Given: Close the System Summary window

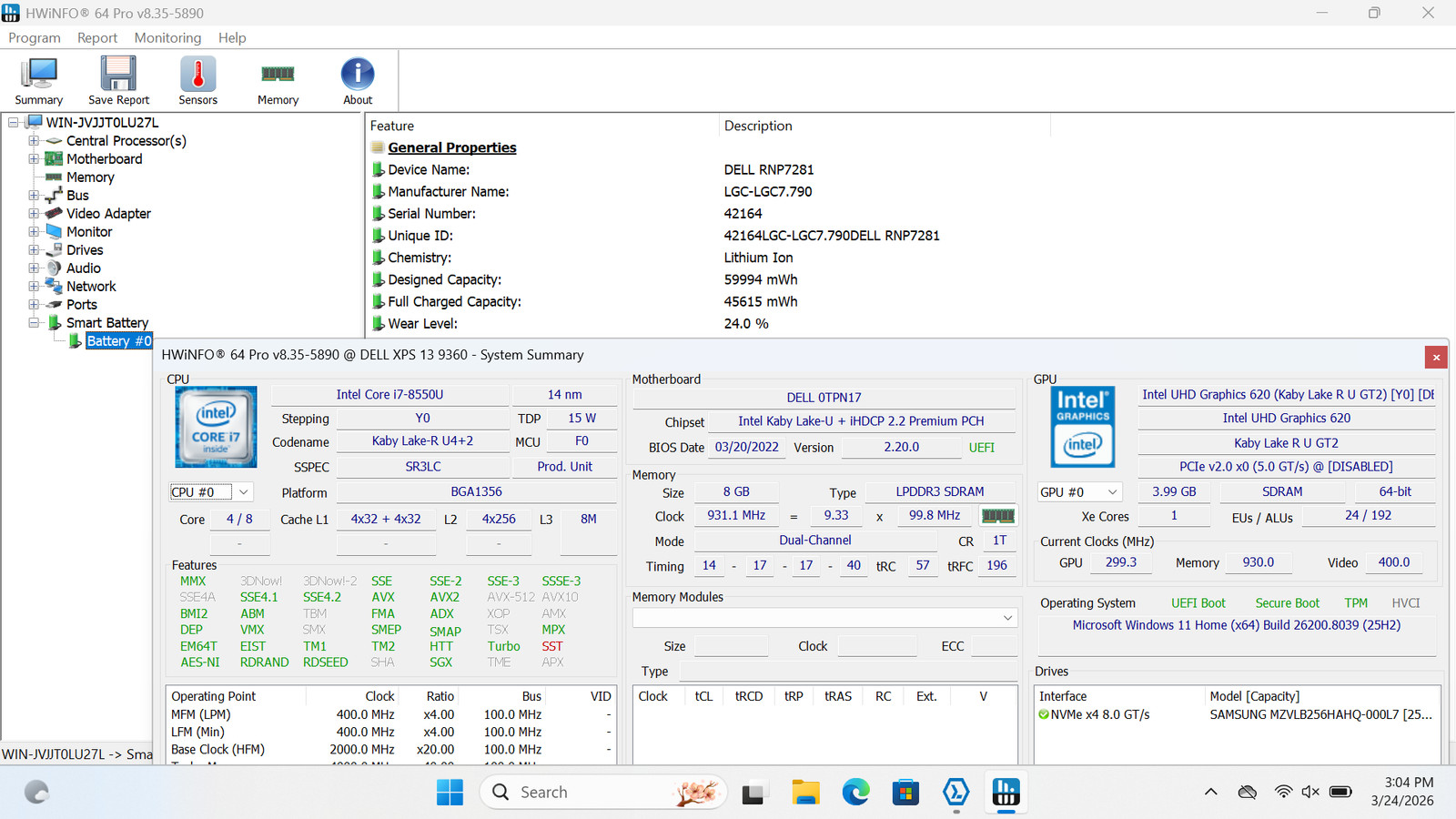Looking at the screenshot, I should coord(1437,357).
